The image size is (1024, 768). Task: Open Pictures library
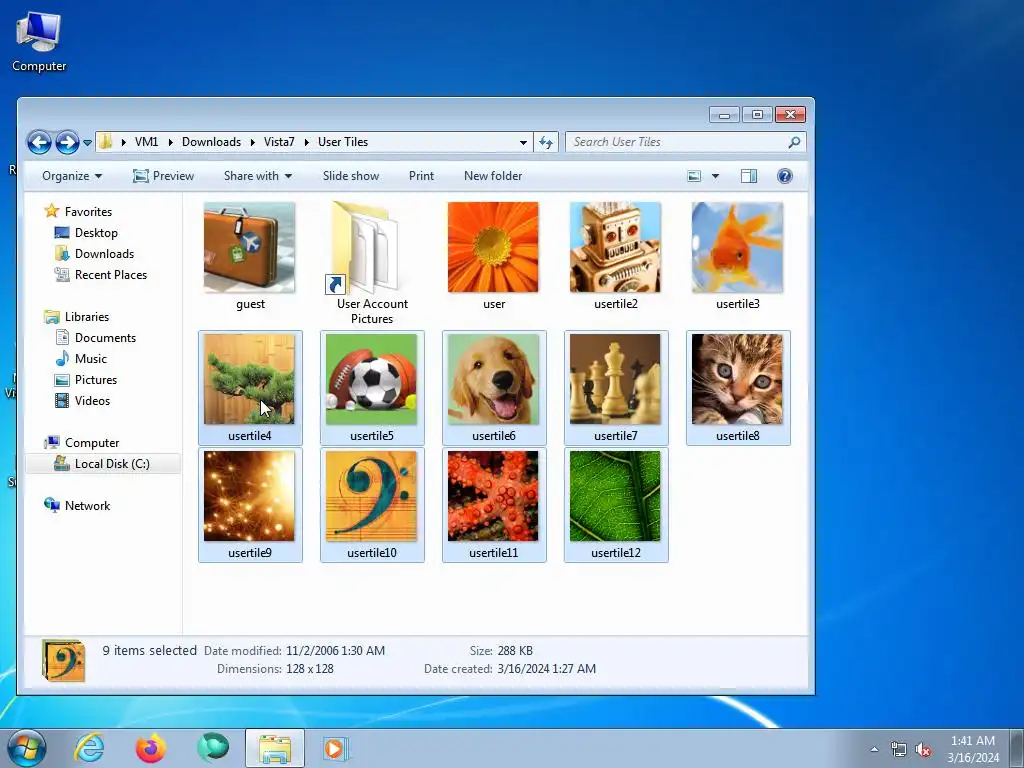coord(95,379)
